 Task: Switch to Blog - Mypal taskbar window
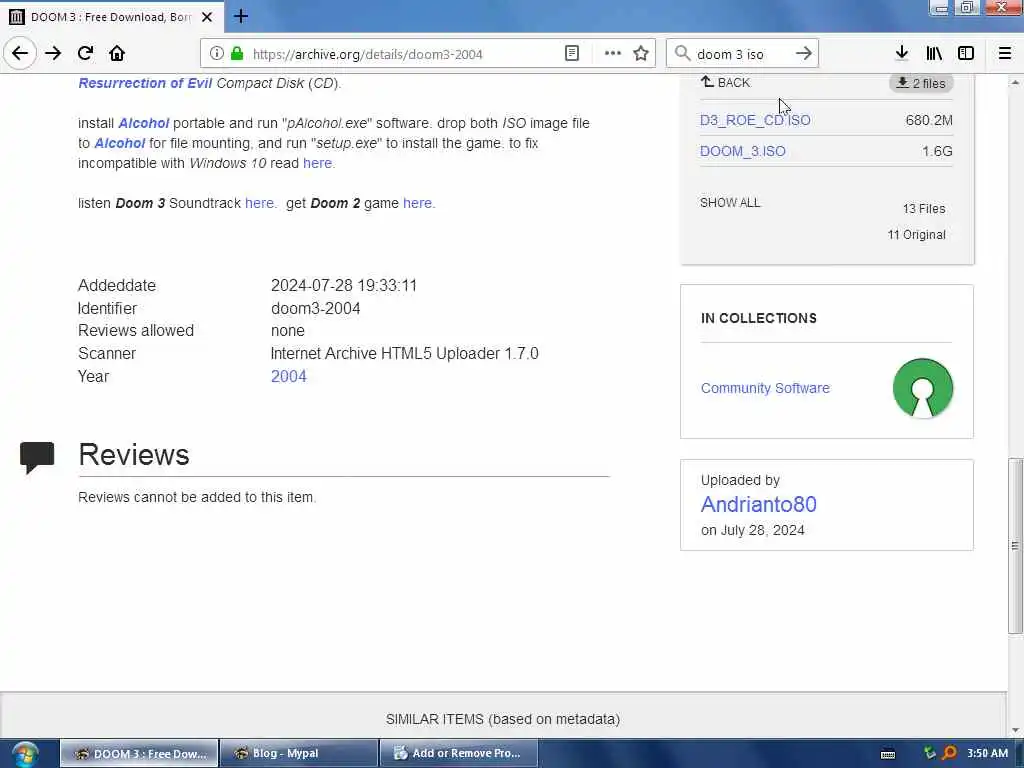click(x=299, y=753)
